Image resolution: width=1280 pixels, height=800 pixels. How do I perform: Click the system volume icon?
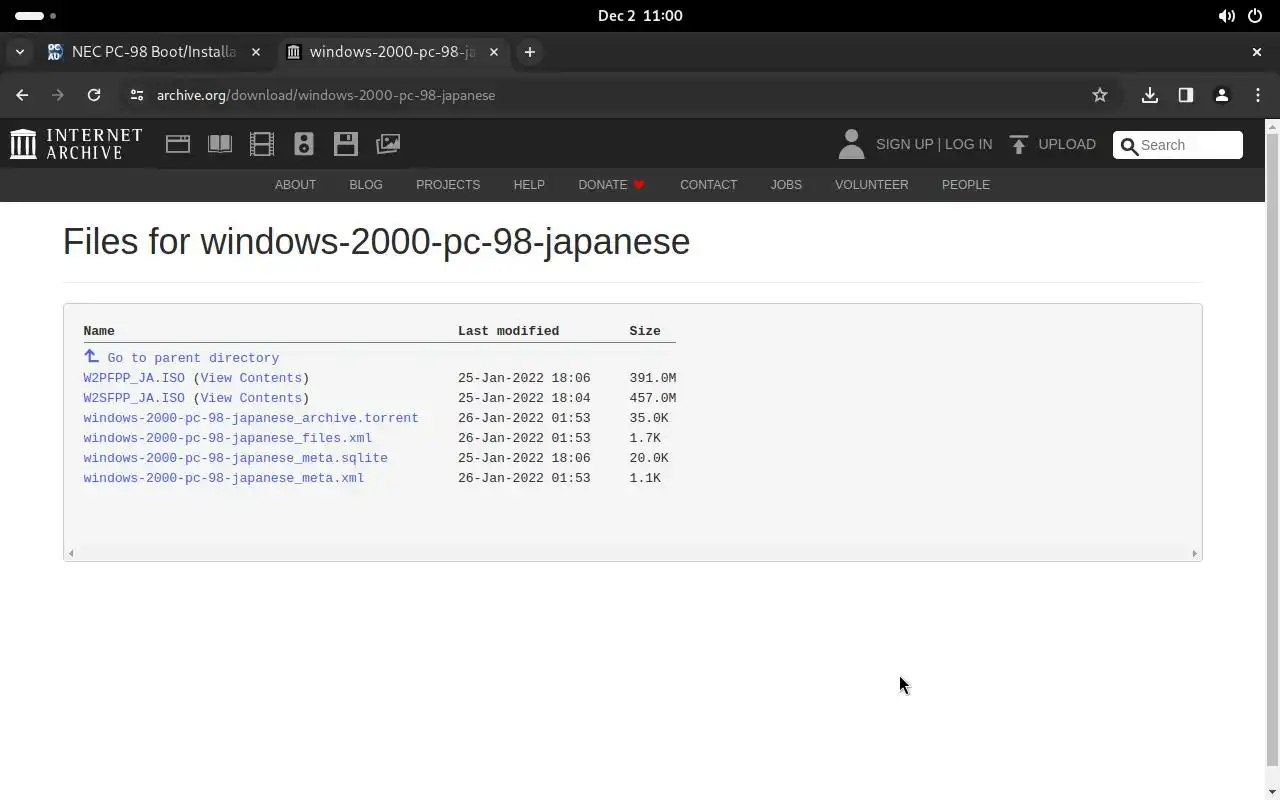[1226, 16]
